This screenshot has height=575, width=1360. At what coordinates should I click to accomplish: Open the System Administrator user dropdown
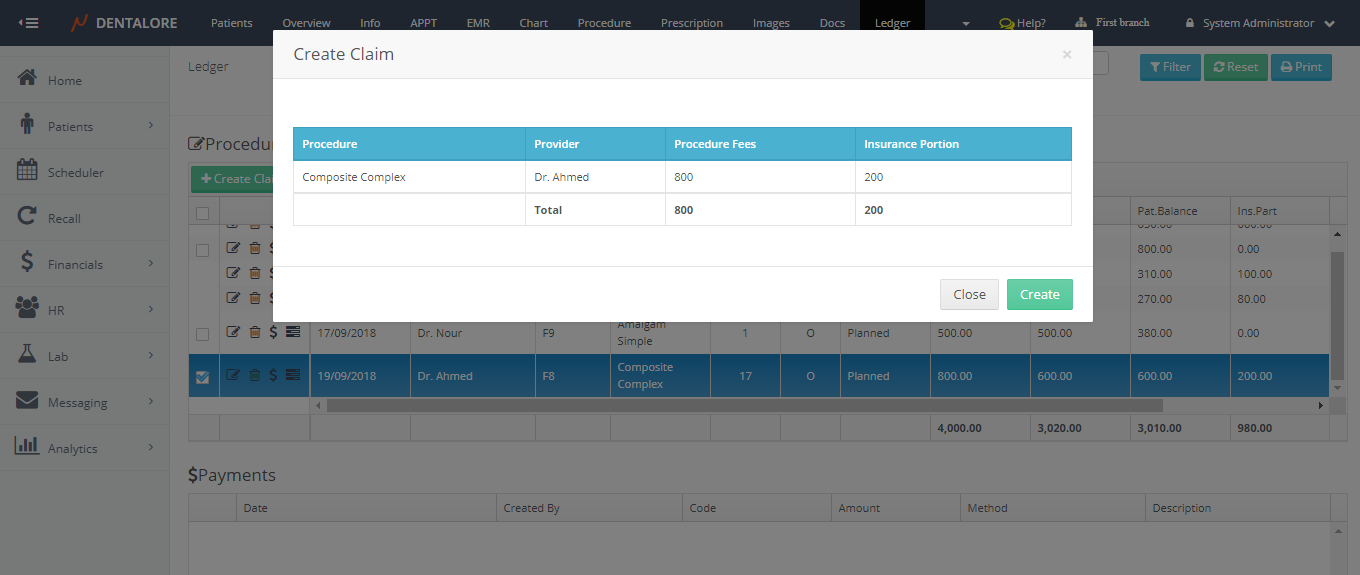(x=1259, y=23)
